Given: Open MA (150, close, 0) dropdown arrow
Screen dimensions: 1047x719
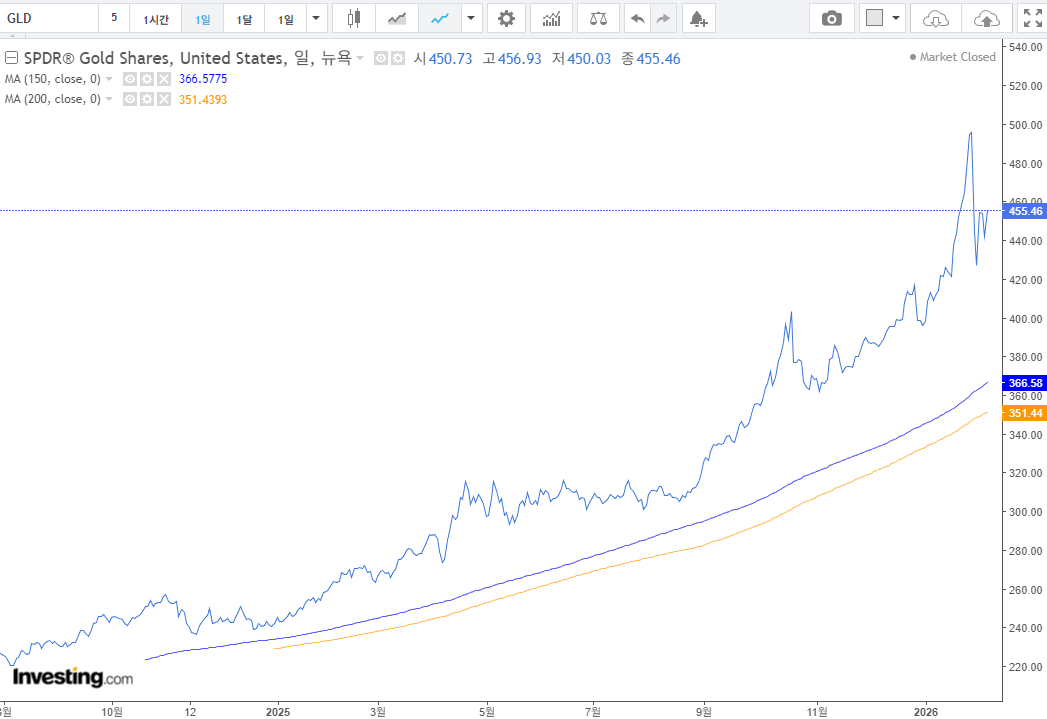Looking at the screenshot, I should point(109,79).
